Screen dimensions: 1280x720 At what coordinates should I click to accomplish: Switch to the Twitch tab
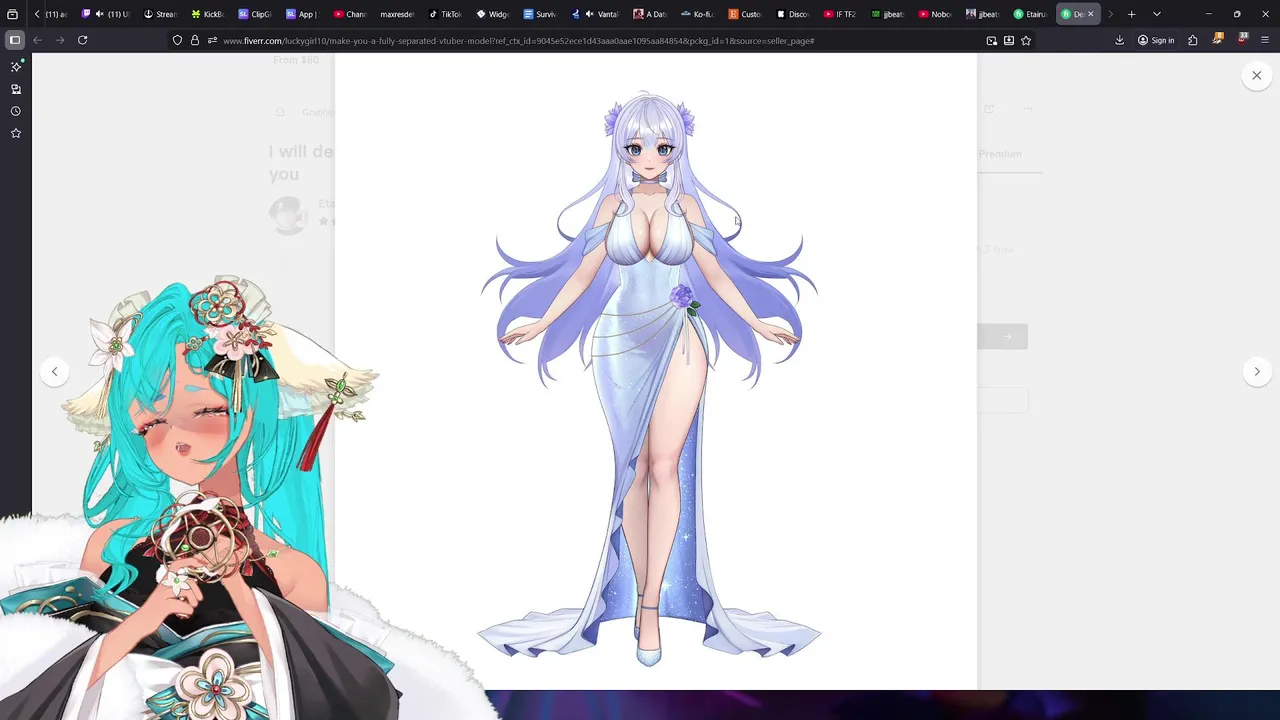pos(107,14)
